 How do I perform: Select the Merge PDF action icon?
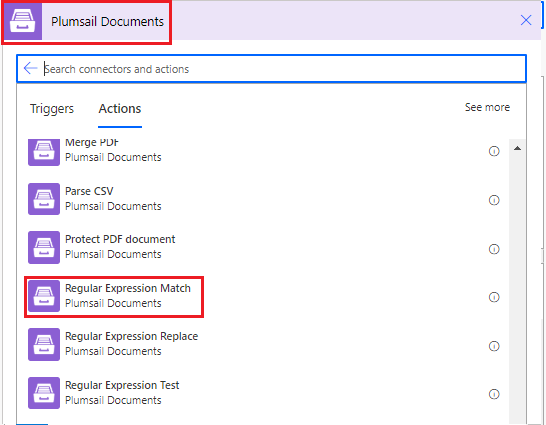(44, 152)
